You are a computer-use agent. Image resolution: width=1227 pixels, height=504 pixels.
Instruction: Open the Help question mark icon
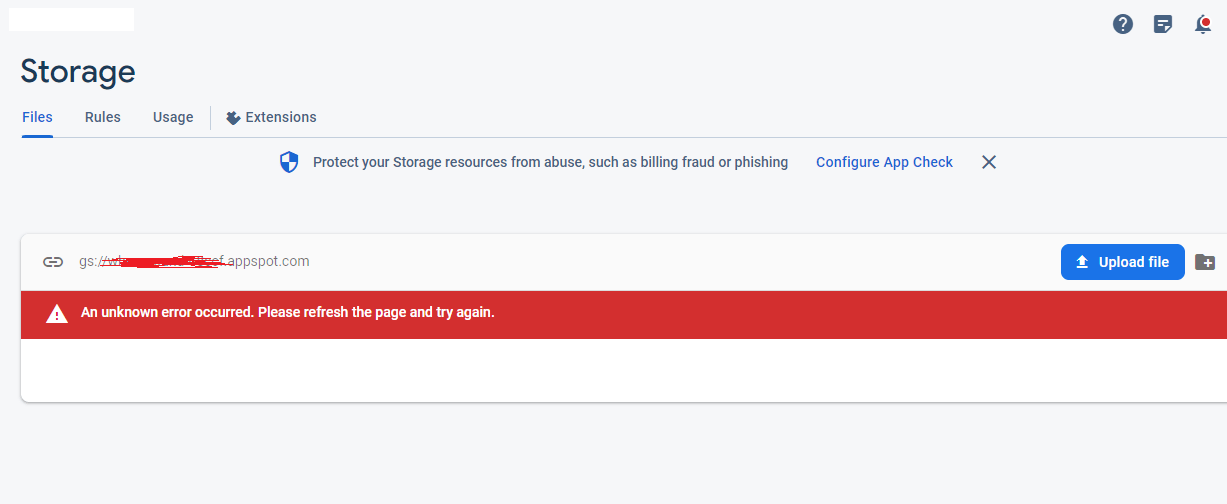1123,24
